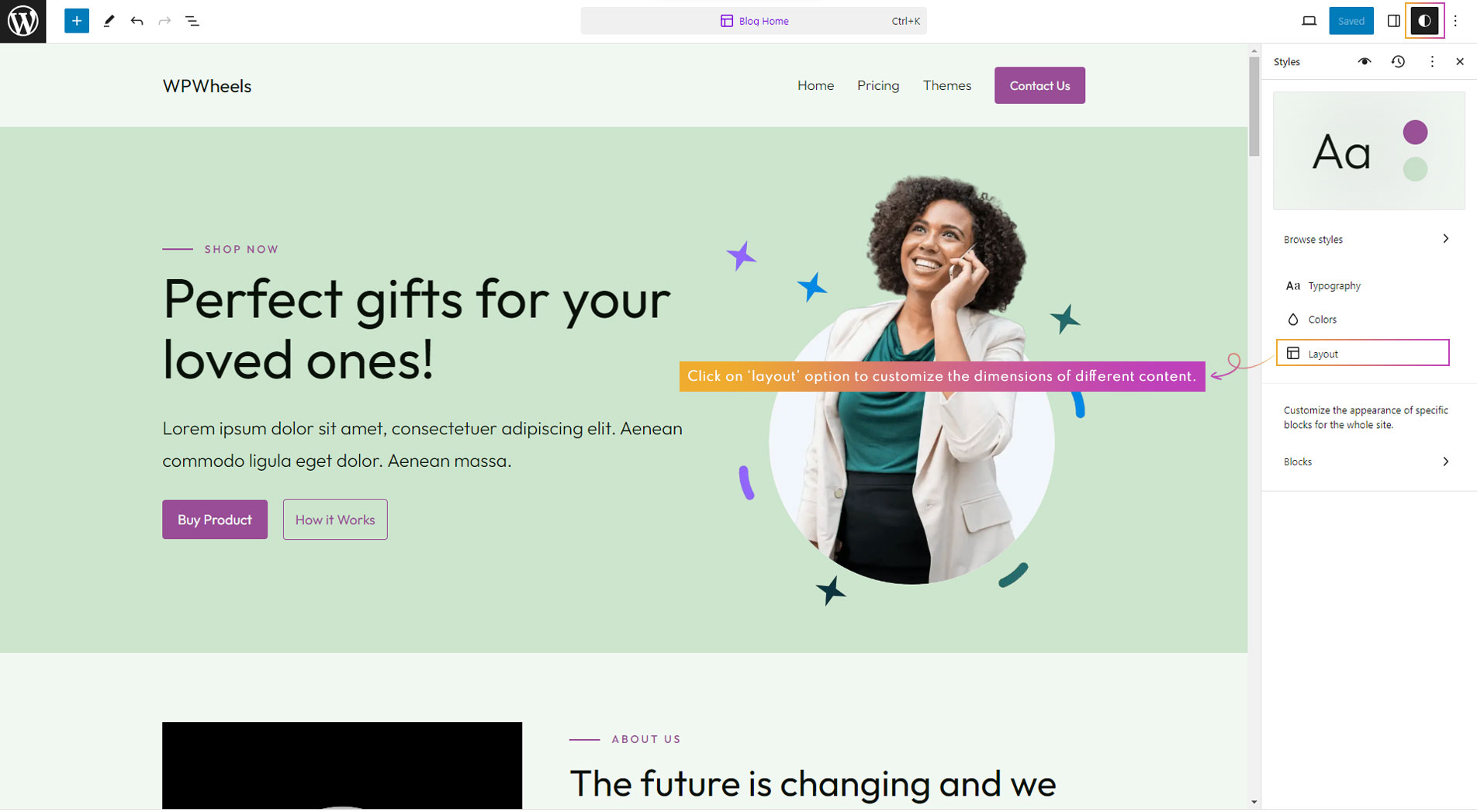Click the purple color dot in preview
This screenshot has height=812, width=1477.
tap(1415, 133)
